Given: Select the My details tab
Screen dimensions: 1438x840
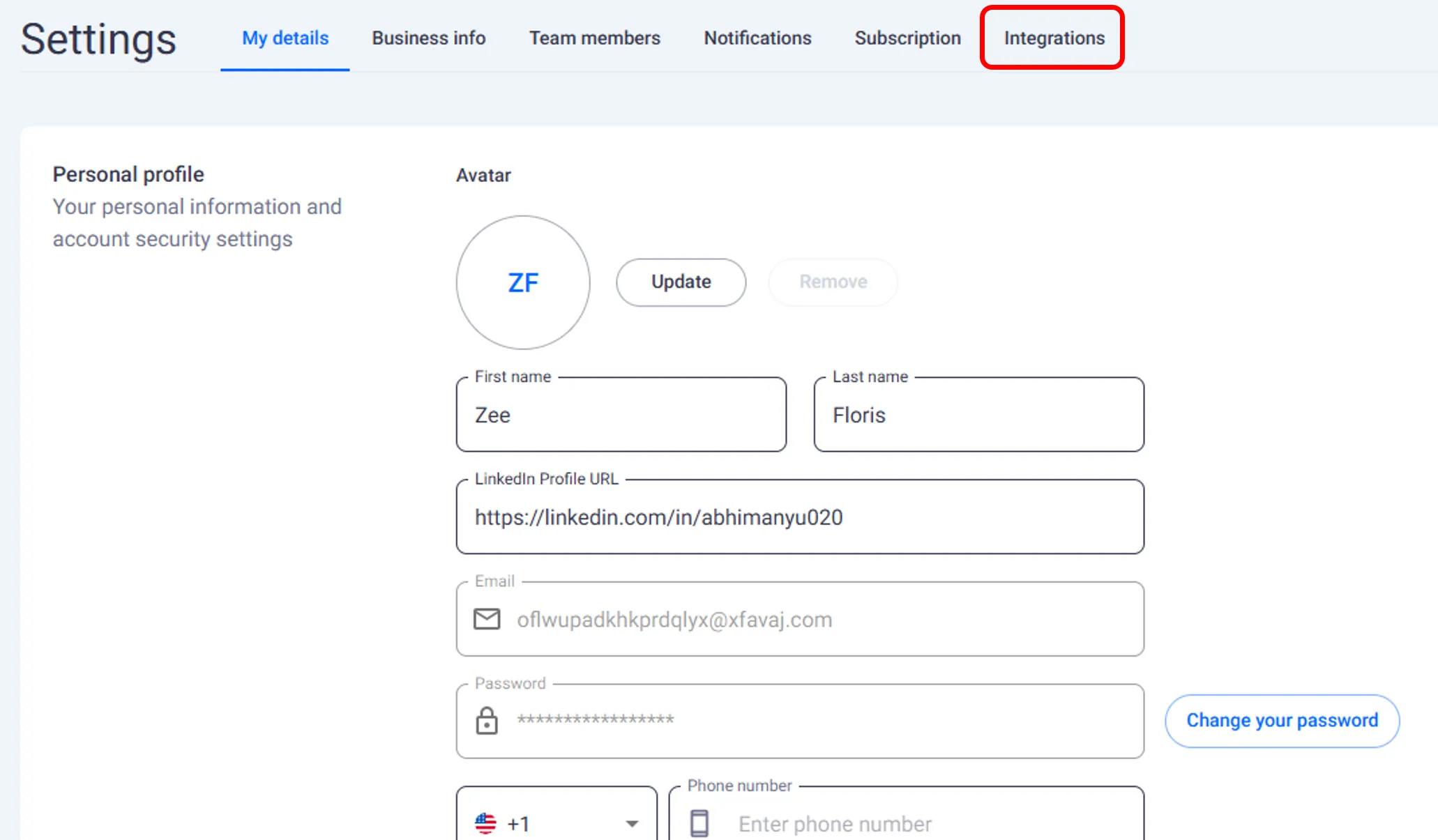Looking at the screenshot, I should tap(285, 38).
